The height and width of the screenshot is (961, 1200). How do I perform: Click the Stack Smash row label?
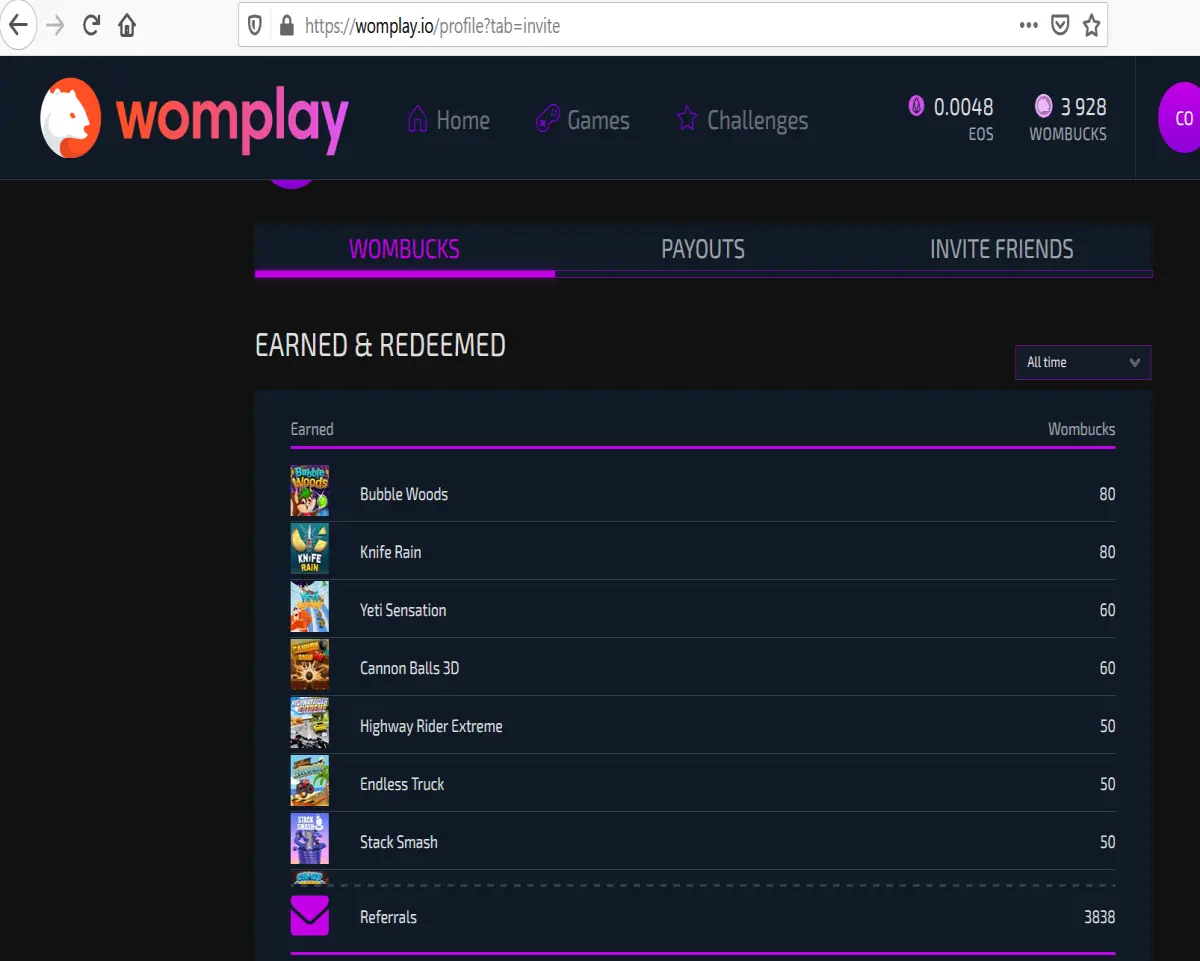click(399, 842)
